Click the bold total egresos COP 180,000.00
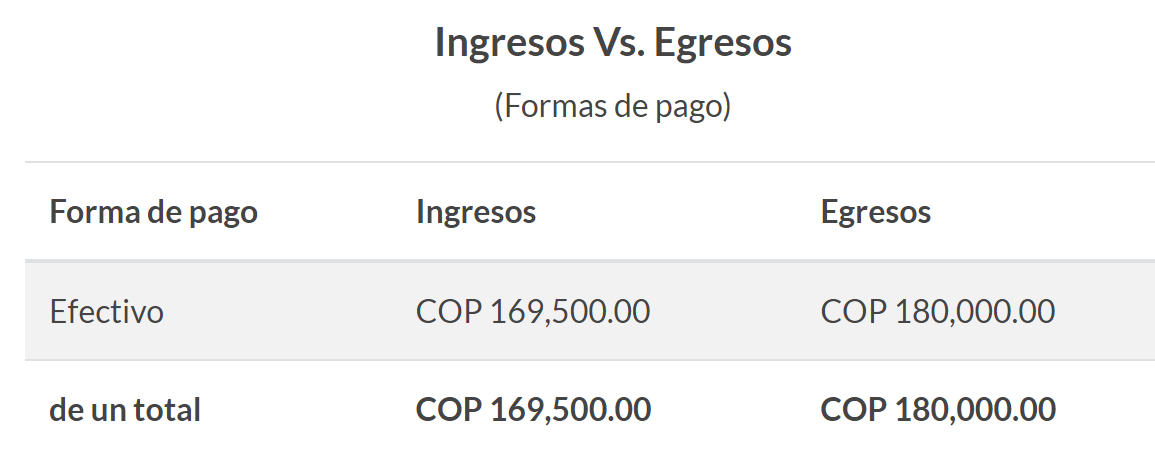Image resolution: width=1155 pixels, height=449 pixels. click(x=938, y=410)
